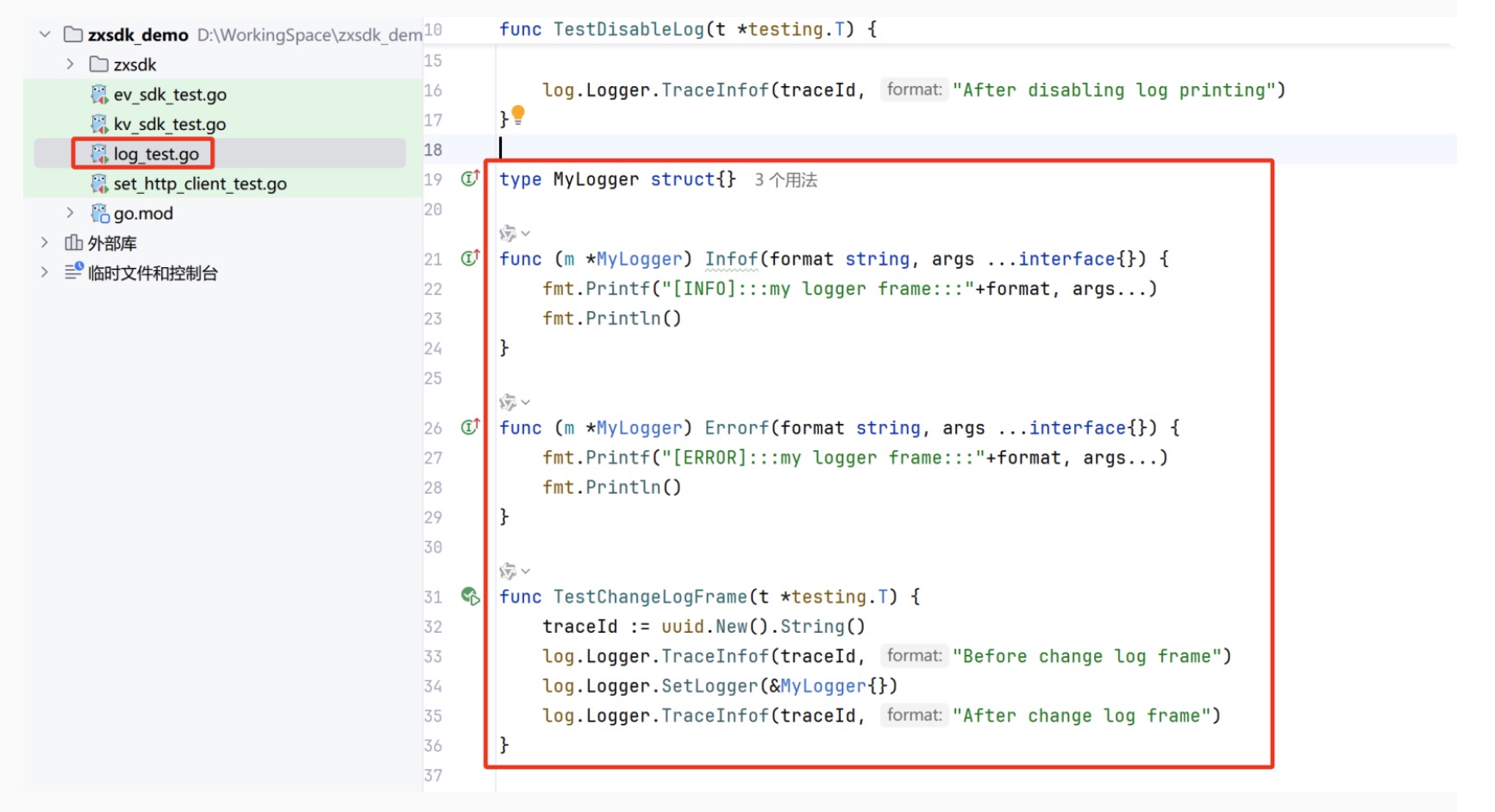Click the gutter marker beside the Errorf method
The image size is (1495, 812).
pyautogui.click(x=470, y=428)
